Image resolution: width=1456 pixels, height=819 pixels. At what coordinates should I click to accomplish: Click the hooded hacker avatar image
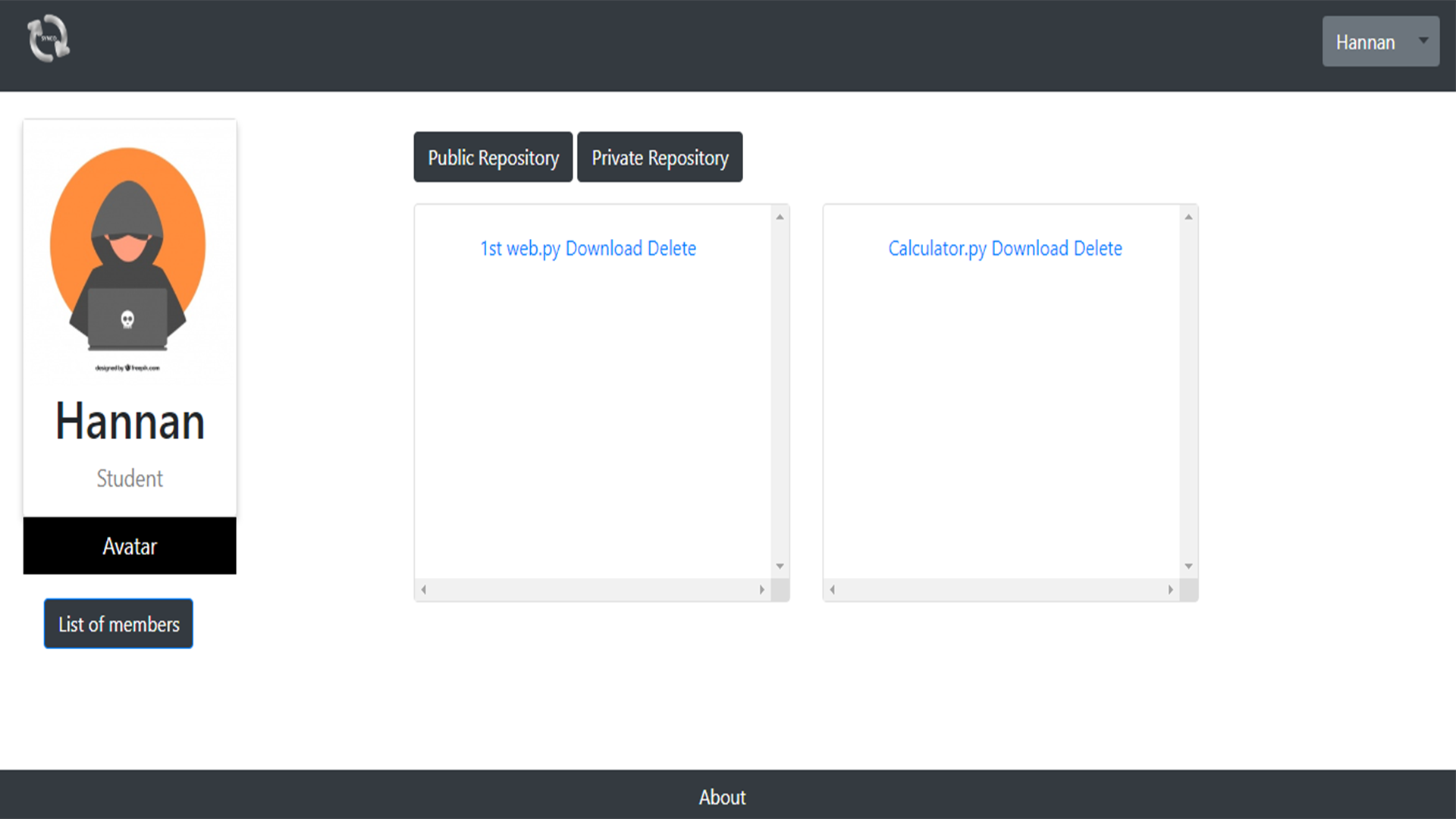128,251
